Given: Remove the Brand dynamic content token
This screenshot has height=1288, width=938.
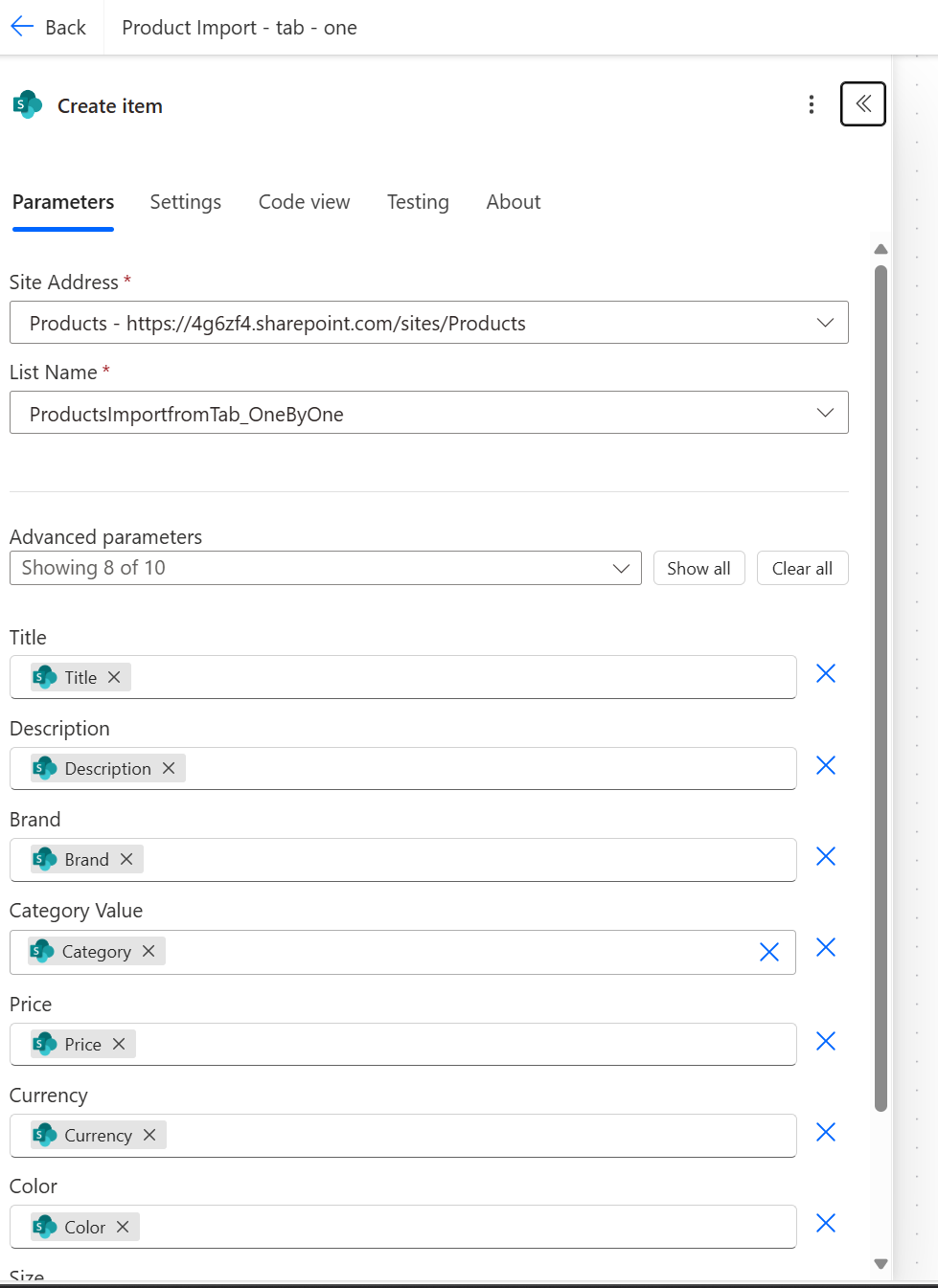Looking at the screenshot, I should click(126, 859).
